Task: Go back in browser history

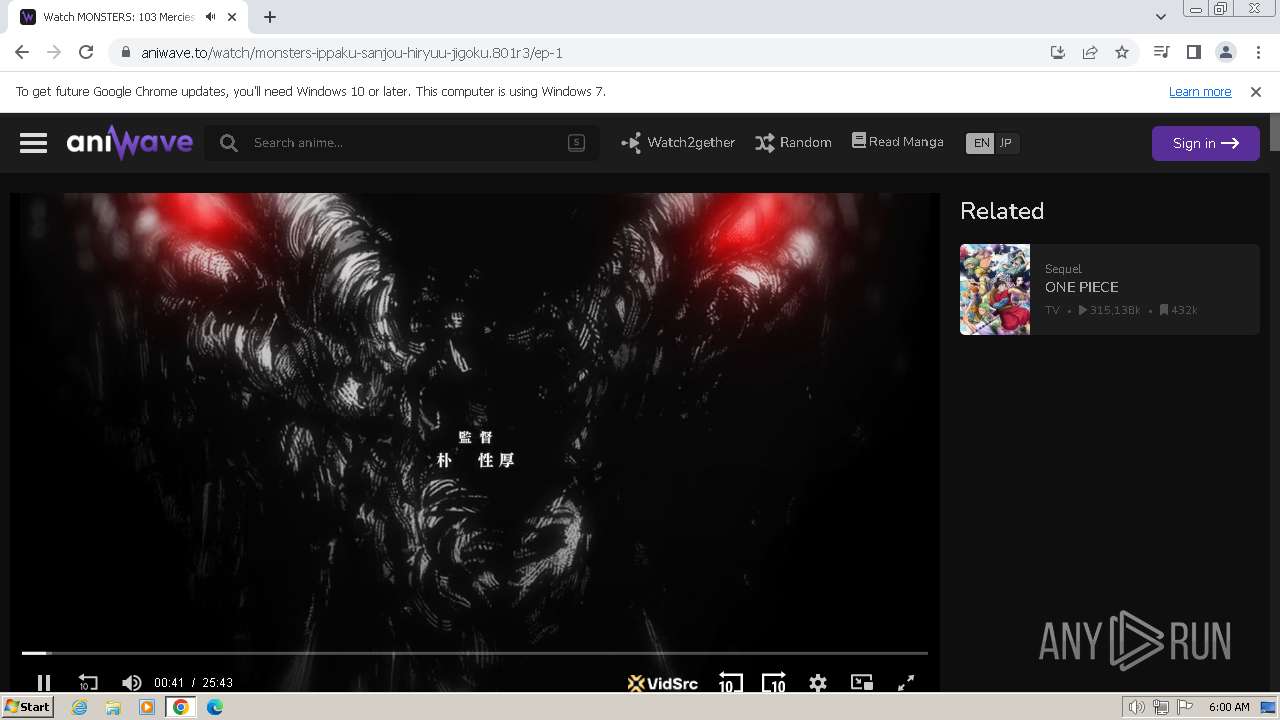Action: coord(22,52)
